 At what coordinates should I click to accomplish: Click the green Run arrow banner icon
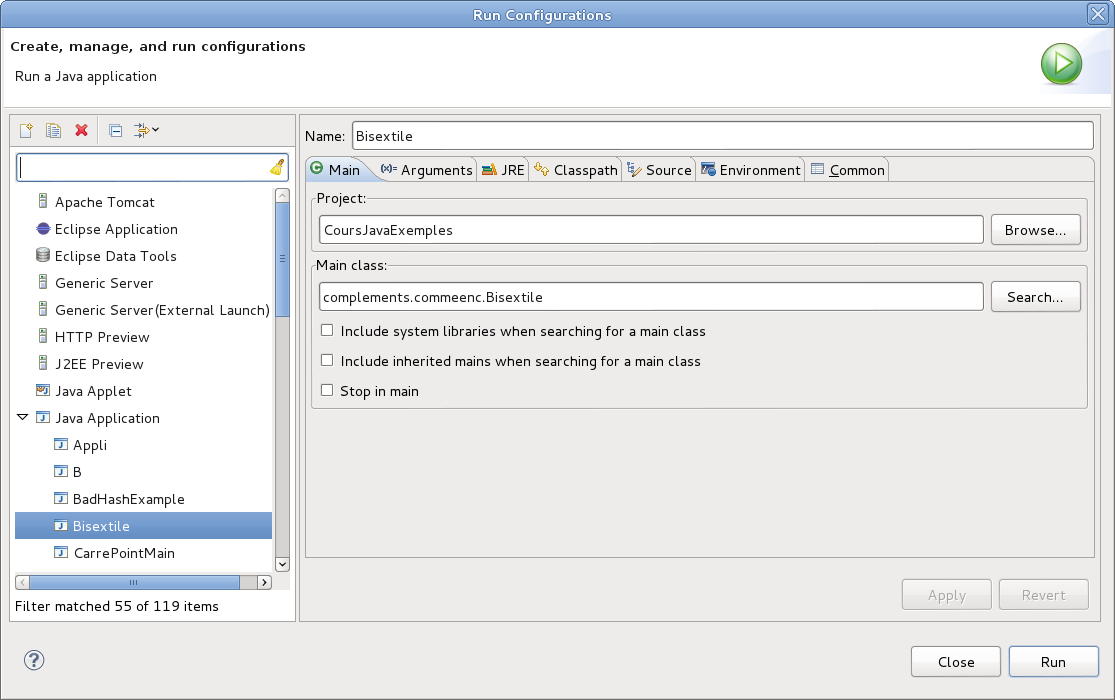(1061, 64)
